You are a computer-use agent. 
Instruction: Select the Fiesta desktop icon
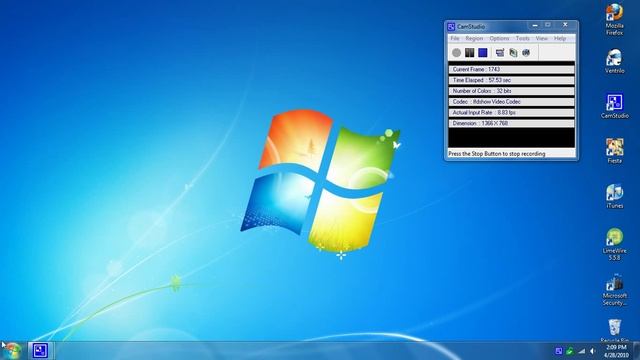pyautogui.click(x=614, y=151)
